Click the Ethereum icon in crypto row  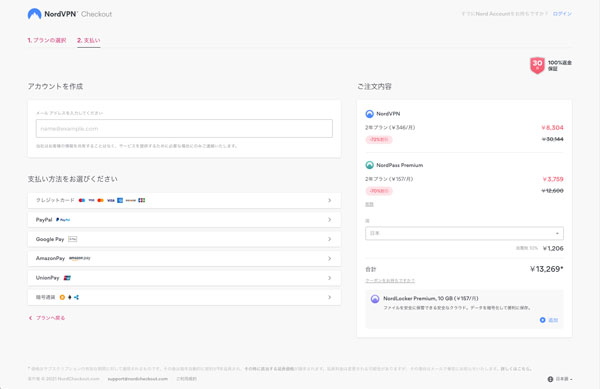tap(70, 297)
